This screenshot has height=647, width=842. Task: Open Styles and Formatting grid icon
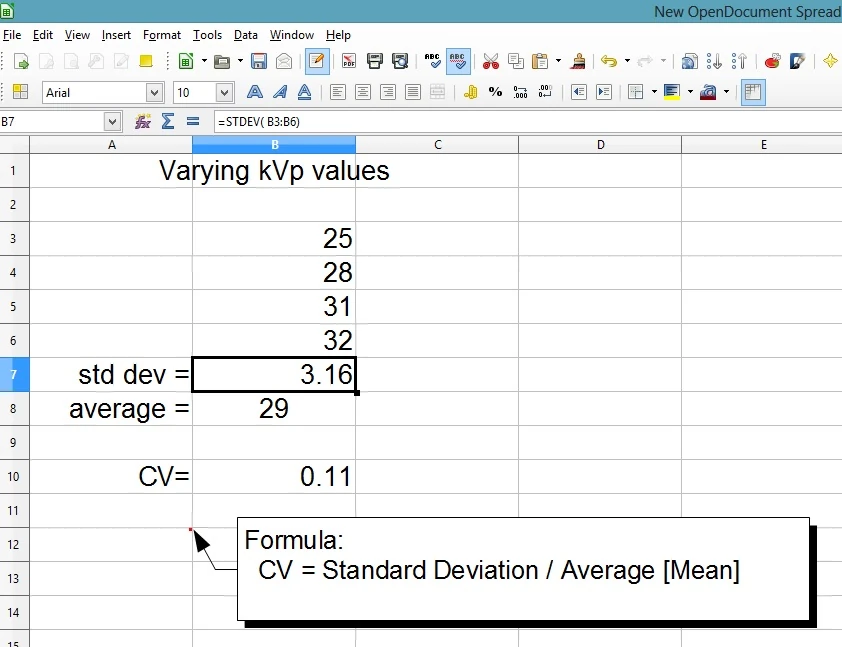(20, 92)
